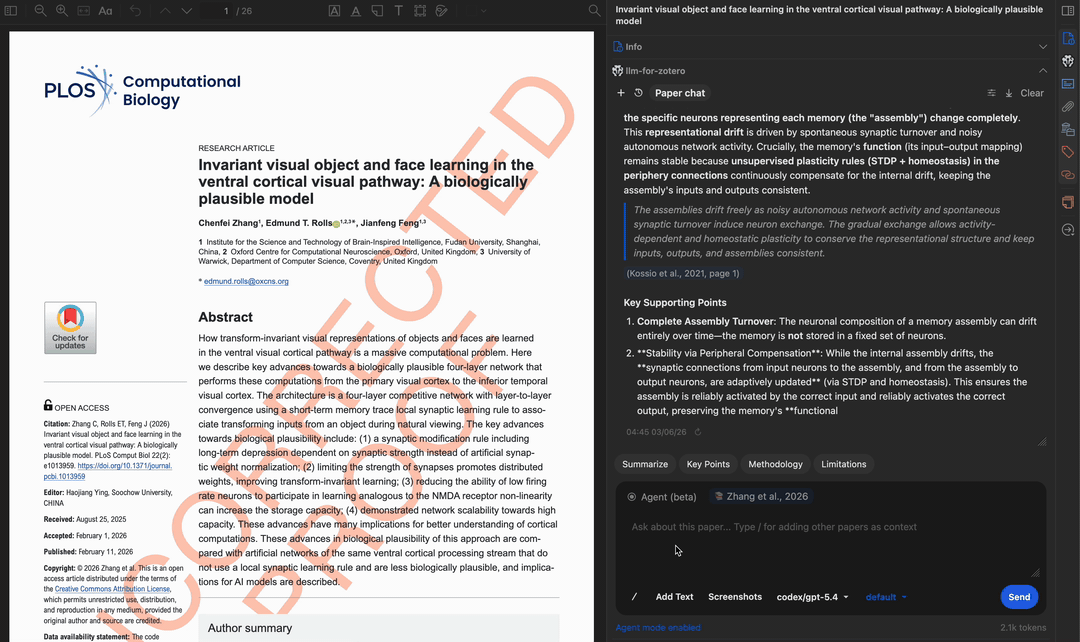
Task: Click the Summarize quick prompt
Action: pos(645,464)
